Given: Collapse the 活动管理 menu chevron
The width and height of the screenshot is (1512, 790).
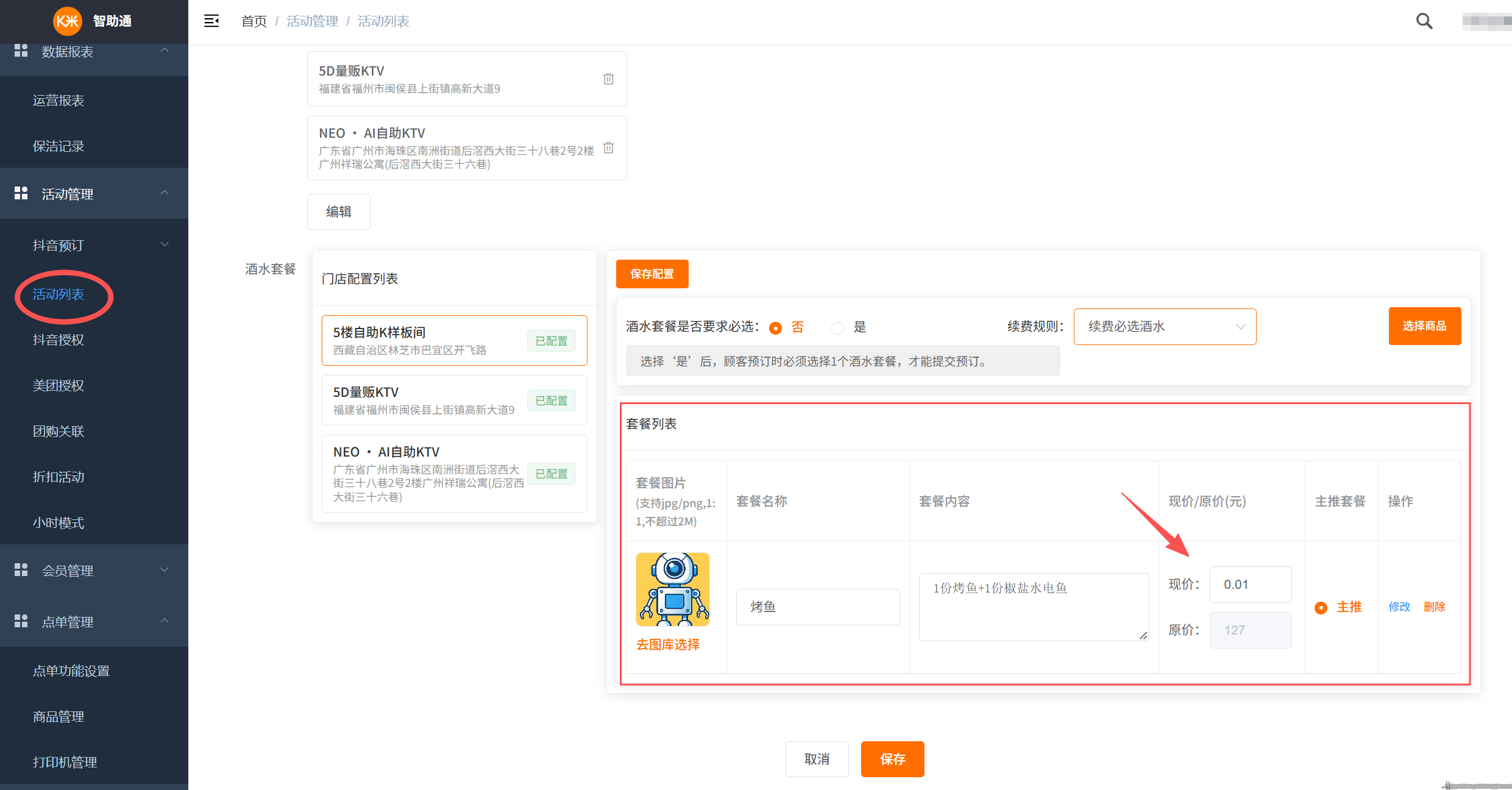Looking at the screenshot, I should (x=165, y=193).
